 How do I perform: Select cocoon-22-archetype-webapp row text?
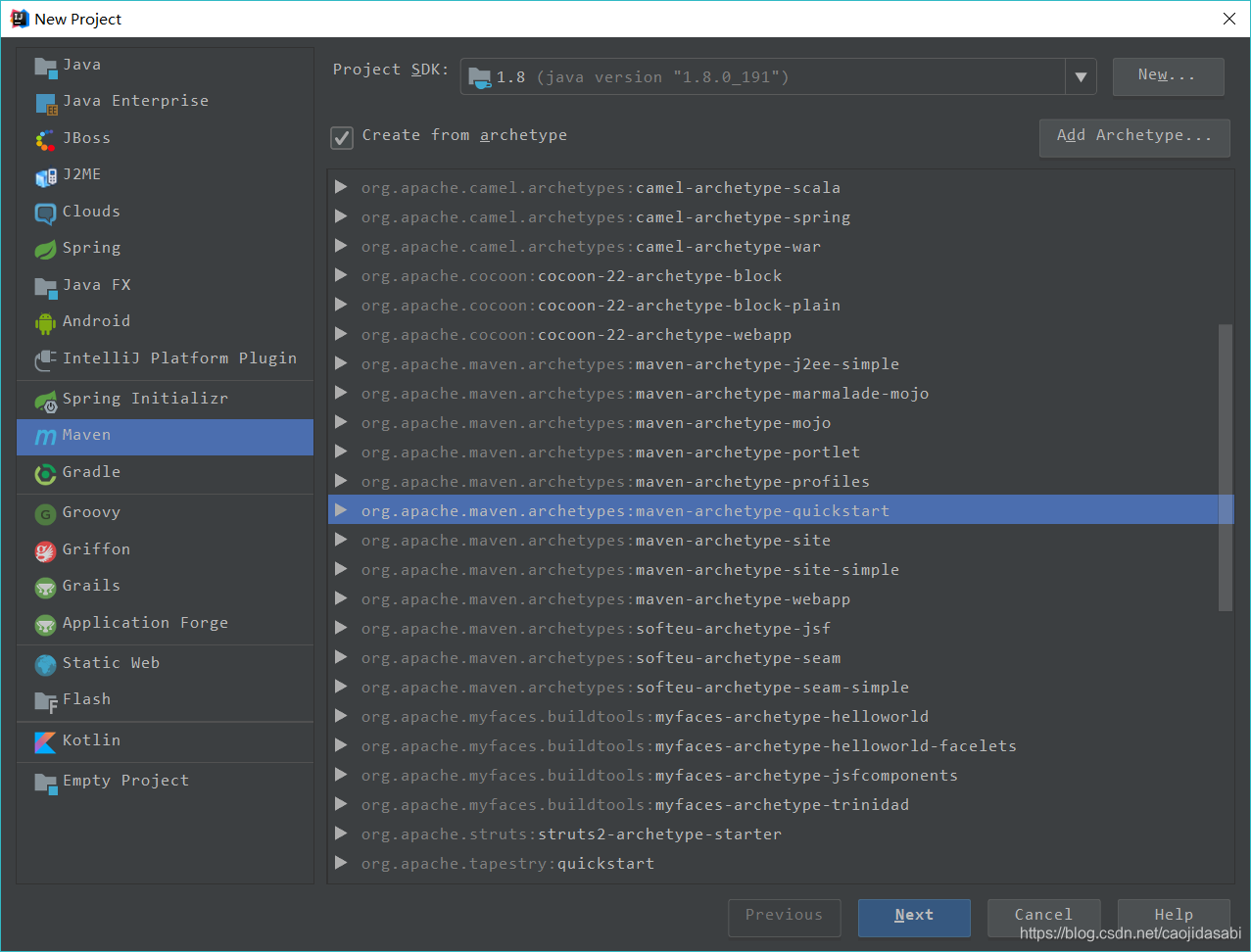coord(577,335)
